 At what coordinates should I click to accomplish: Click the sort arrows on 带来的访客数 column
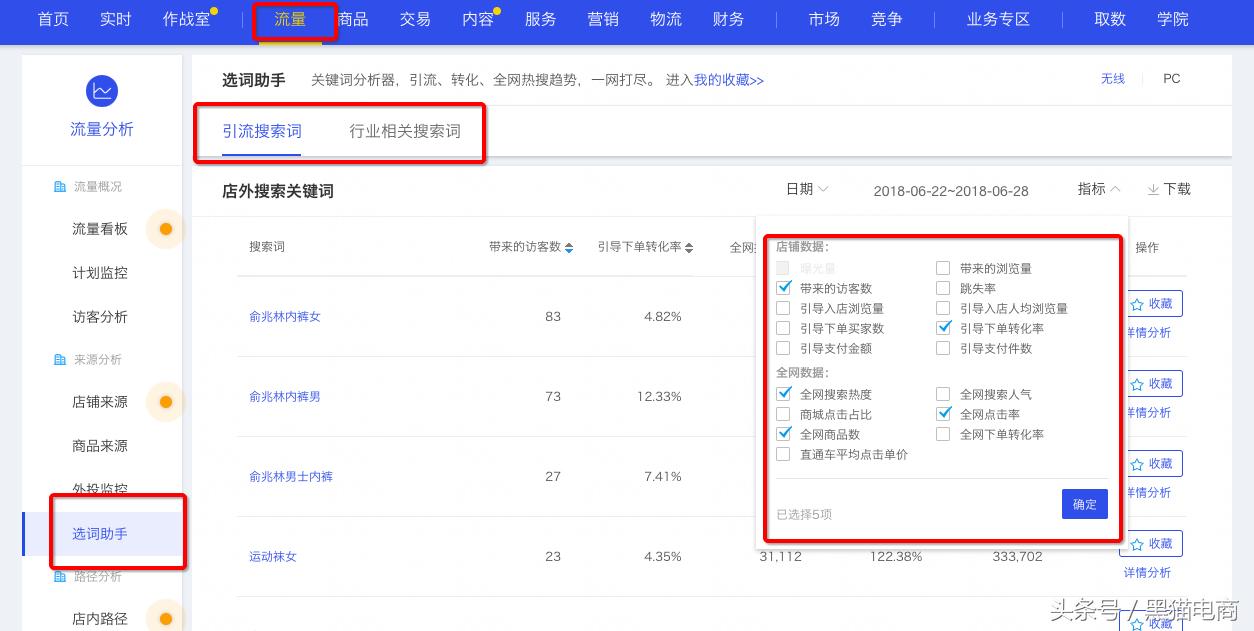pos(567,247)
